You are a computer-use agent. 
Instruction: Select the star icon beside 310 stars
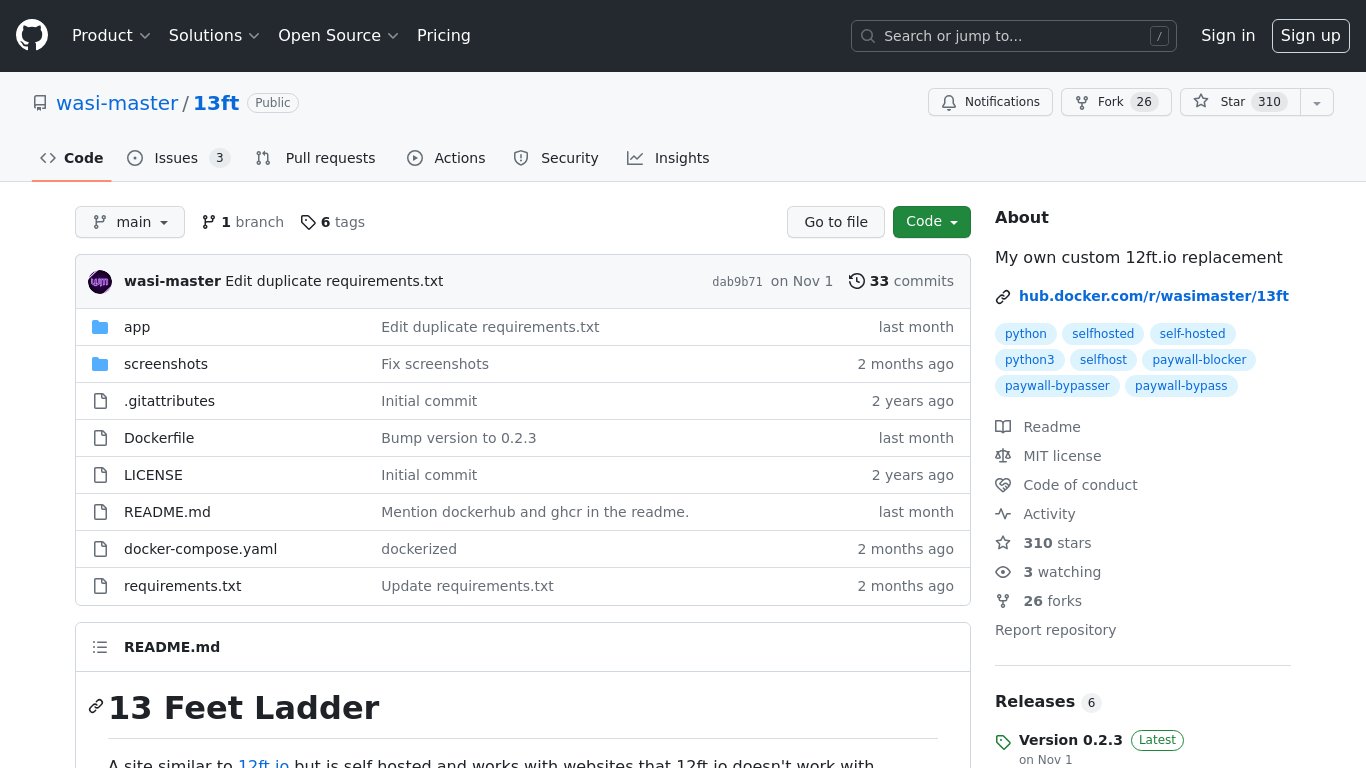tap(1003, 543)
